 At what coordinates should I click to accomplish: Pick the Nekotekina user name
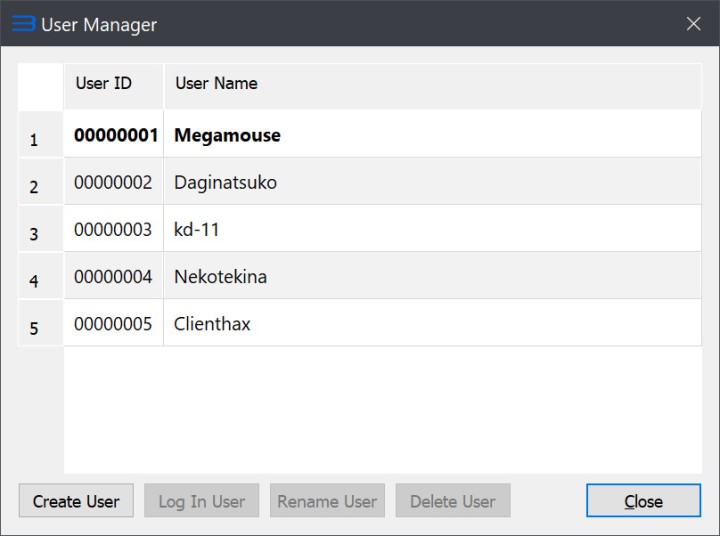click(220, 277)
